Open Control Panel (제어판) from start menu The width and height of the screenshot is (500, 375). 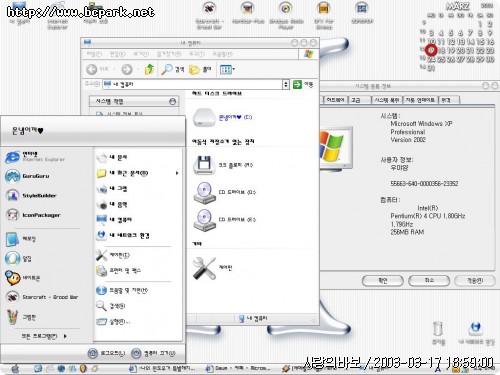(113, 255)
